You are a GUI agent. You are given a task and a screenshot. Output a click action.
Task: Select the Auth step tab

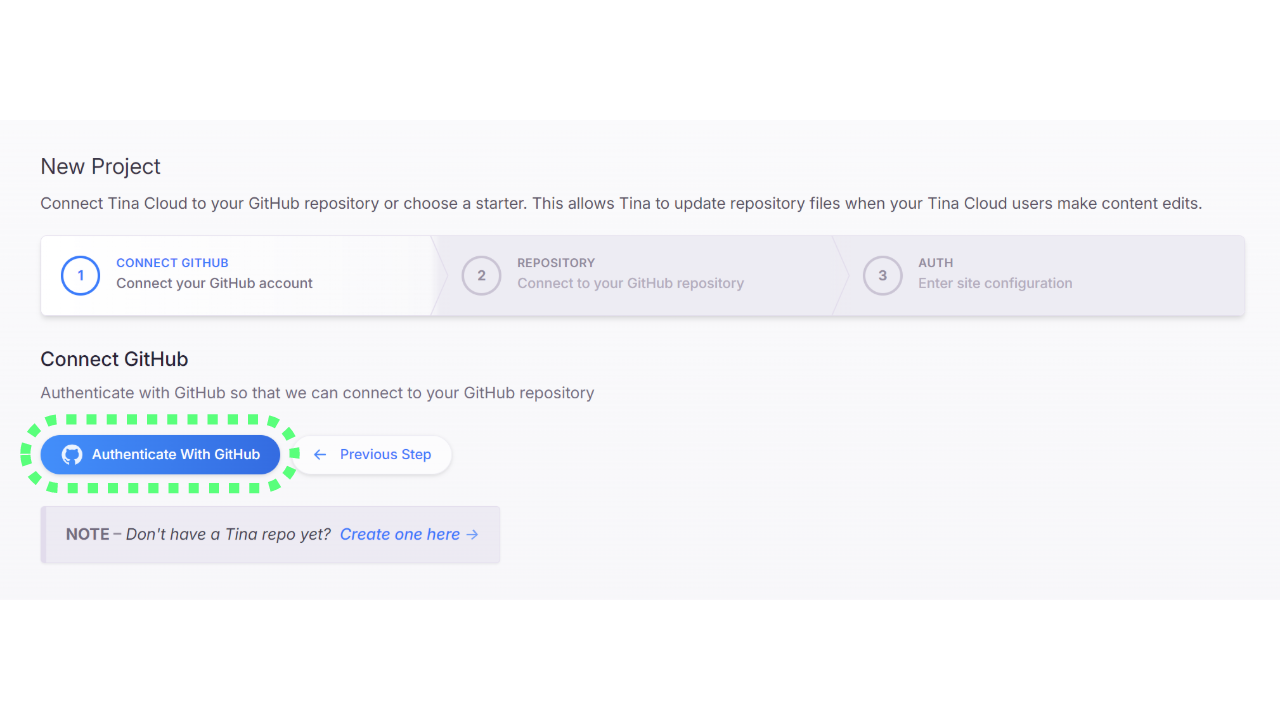(1042, 275)
